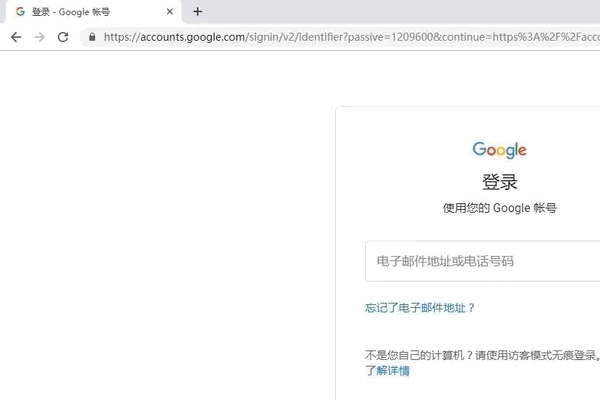
Task: Click the browser forward arrow
Action: click(39, 37)
